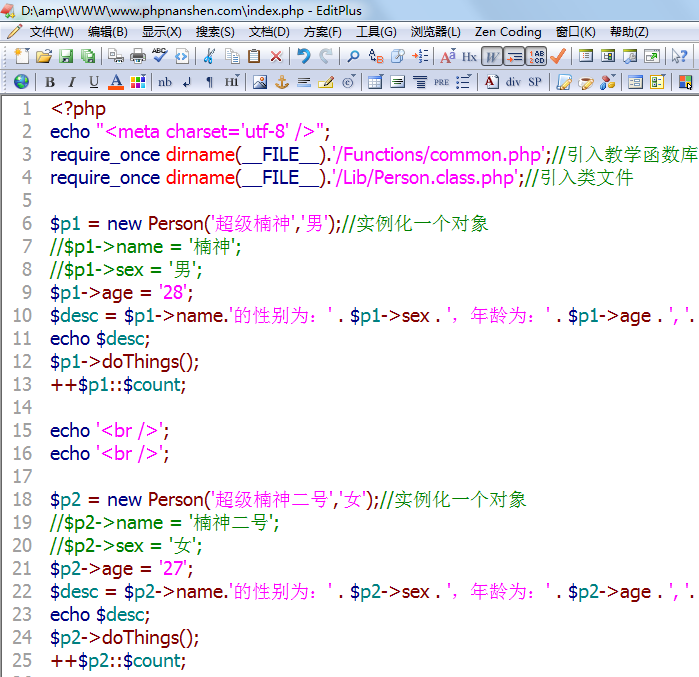This screenshot has height=677, width=699.
Task: Open a file with the folder icon
Action: 44,56
